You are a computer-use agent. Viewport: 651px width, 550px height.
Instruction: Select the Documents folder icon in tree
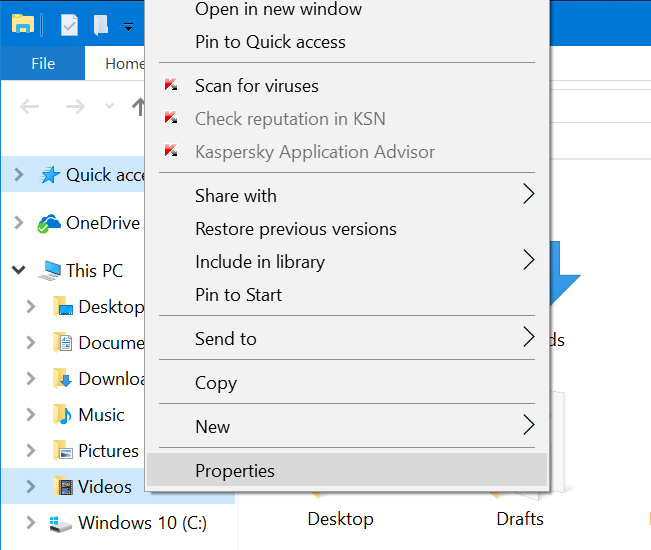(x=63, y=342)
